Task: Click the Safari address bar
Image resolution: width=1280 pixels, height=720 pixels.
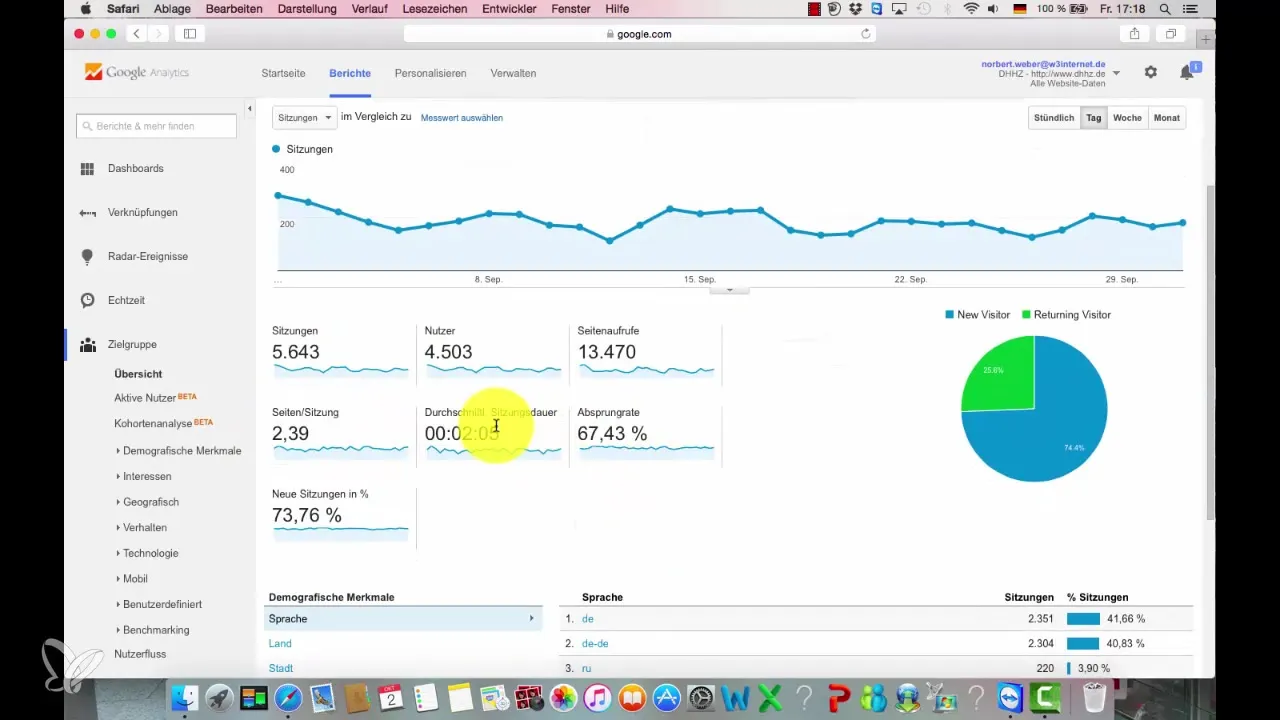Action: coord(639,34)
